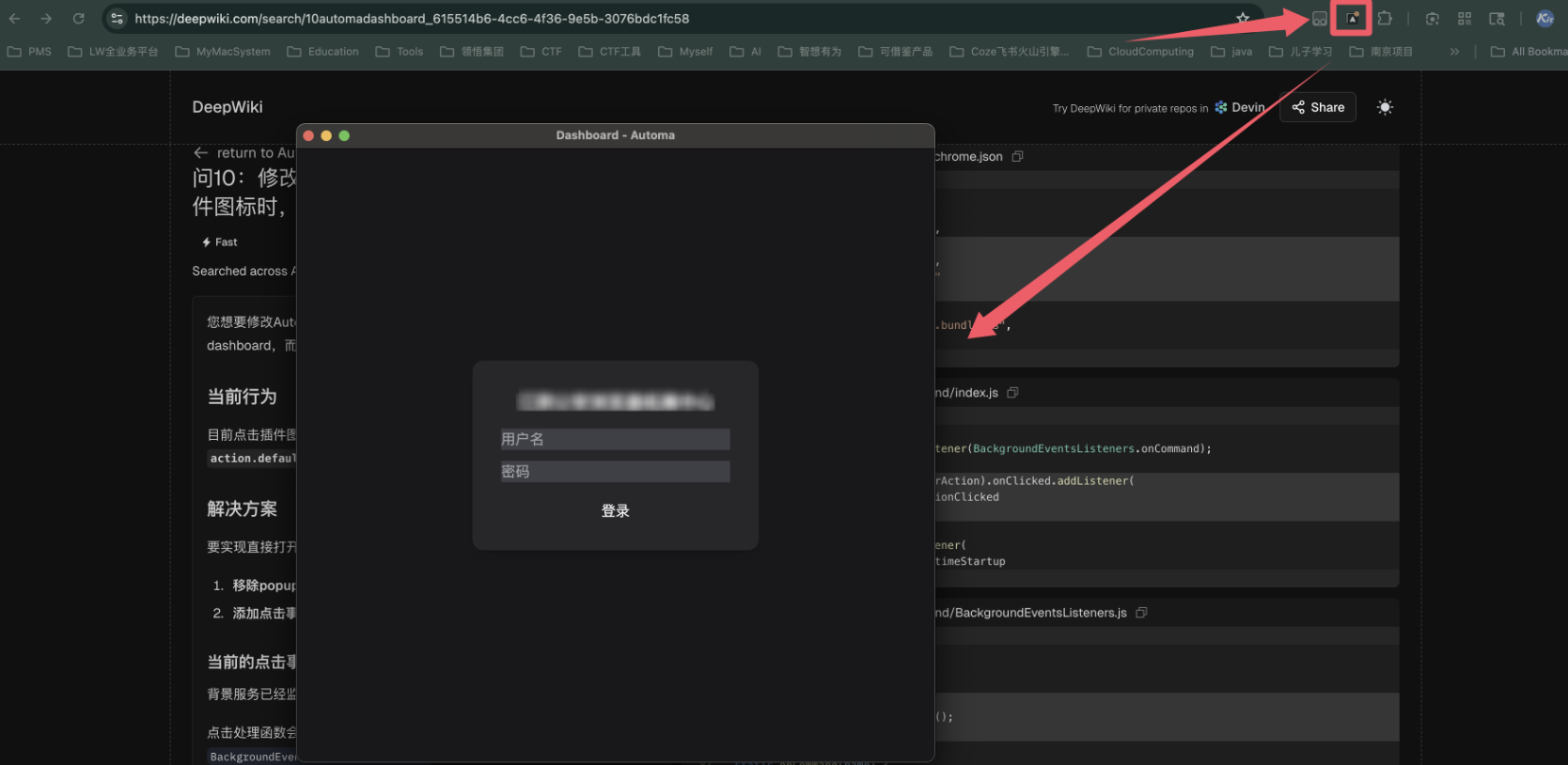Maximize the Dashboard - Automa window
The width and height of the screenshot is (1568, 765).
[344, 135]
